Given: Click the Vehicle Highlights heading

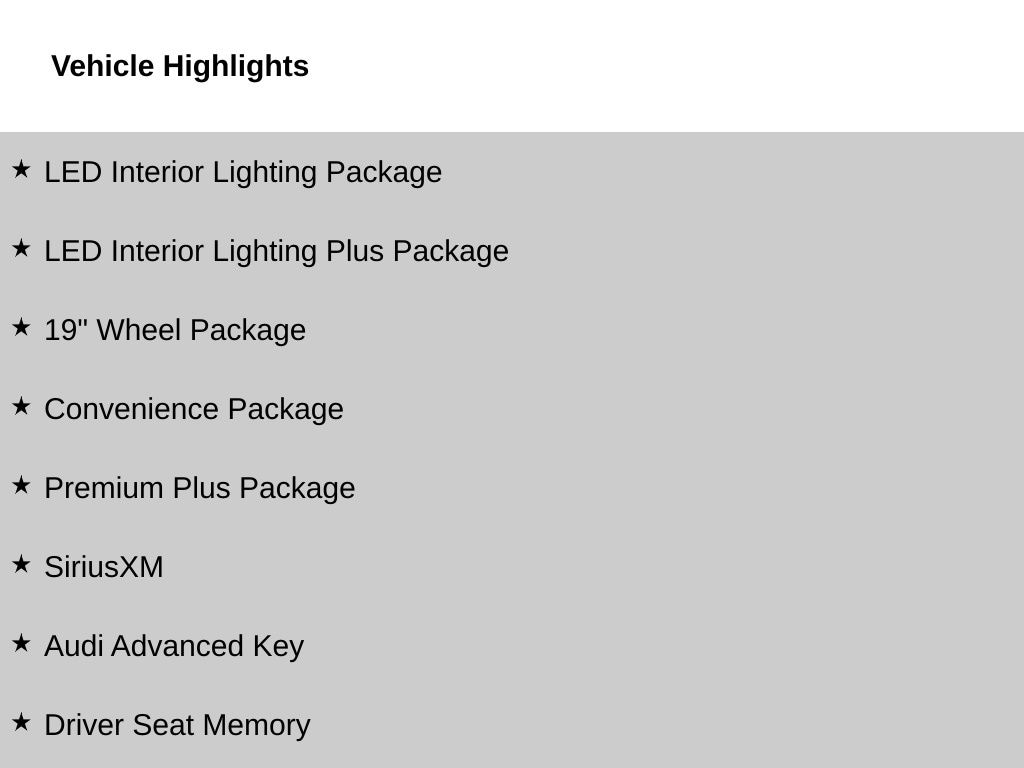Looking at the screenshot, I should [180, 66].
